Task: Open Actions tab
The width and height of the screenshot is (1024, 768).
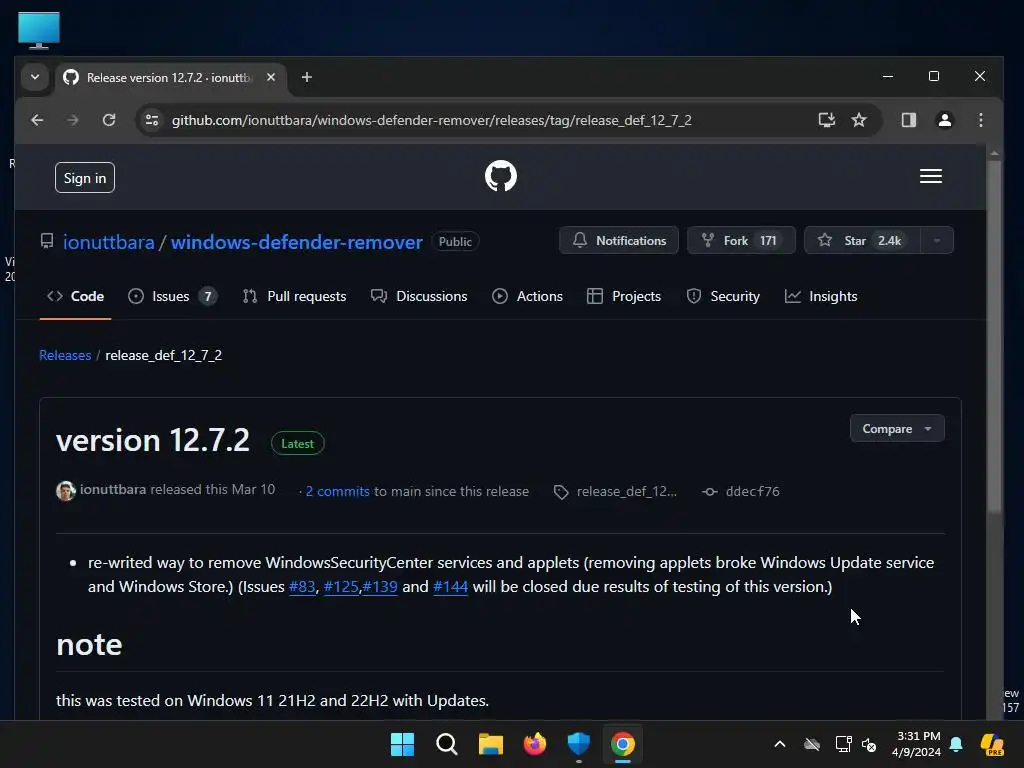Action: point(527,296)
